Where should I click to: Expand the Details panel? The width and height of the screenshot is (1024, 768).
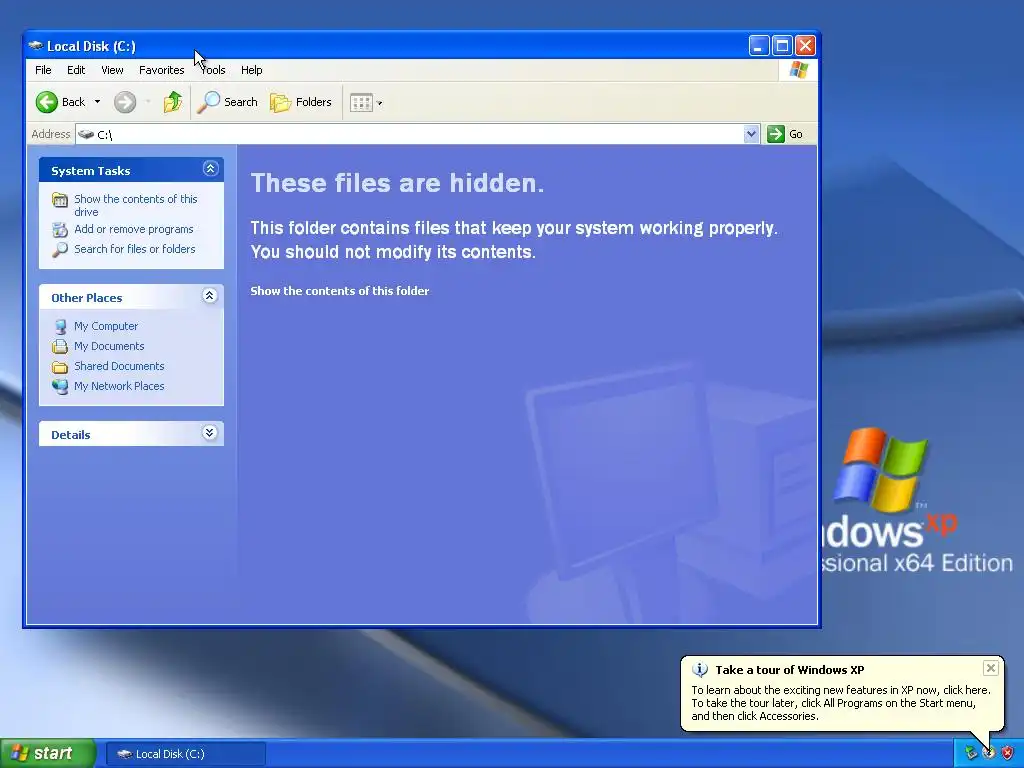coord(210,433)
